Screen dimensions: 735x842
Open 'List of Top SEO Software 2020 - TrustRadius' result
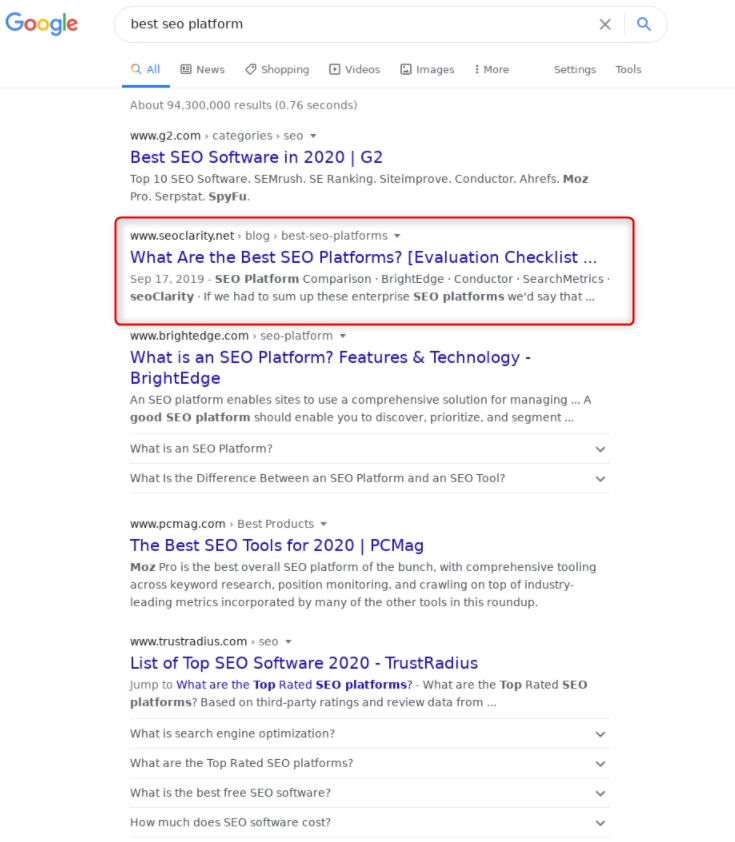[x=304, y=663]
